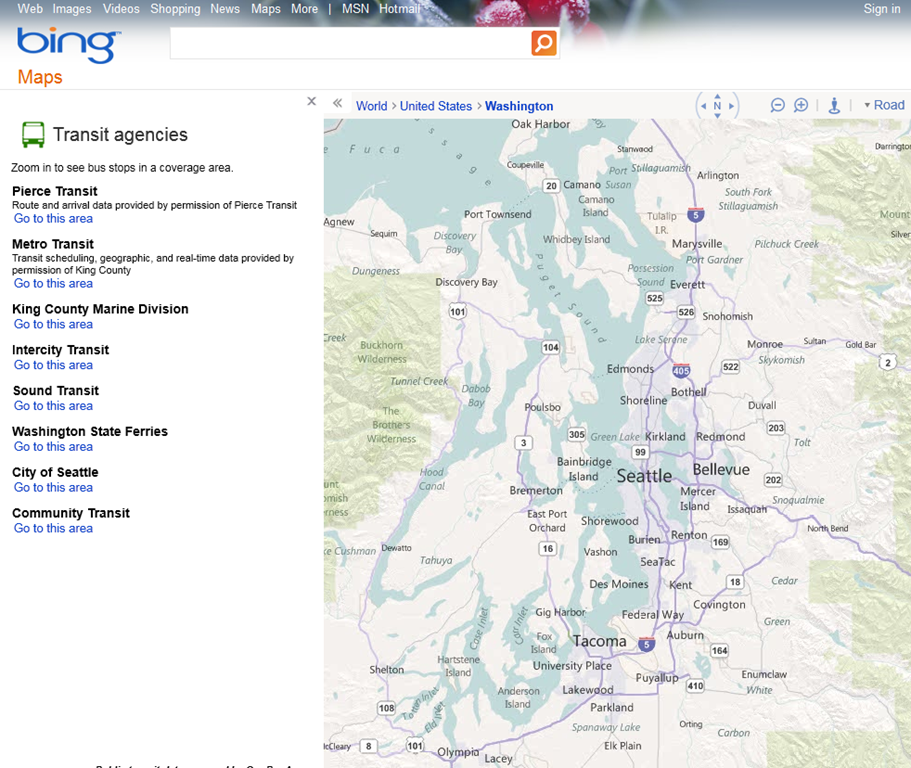This screenshot has height=768, width=911.
Task: Click the Route 203 shield near Duvall
Action: tap(776, 428)
